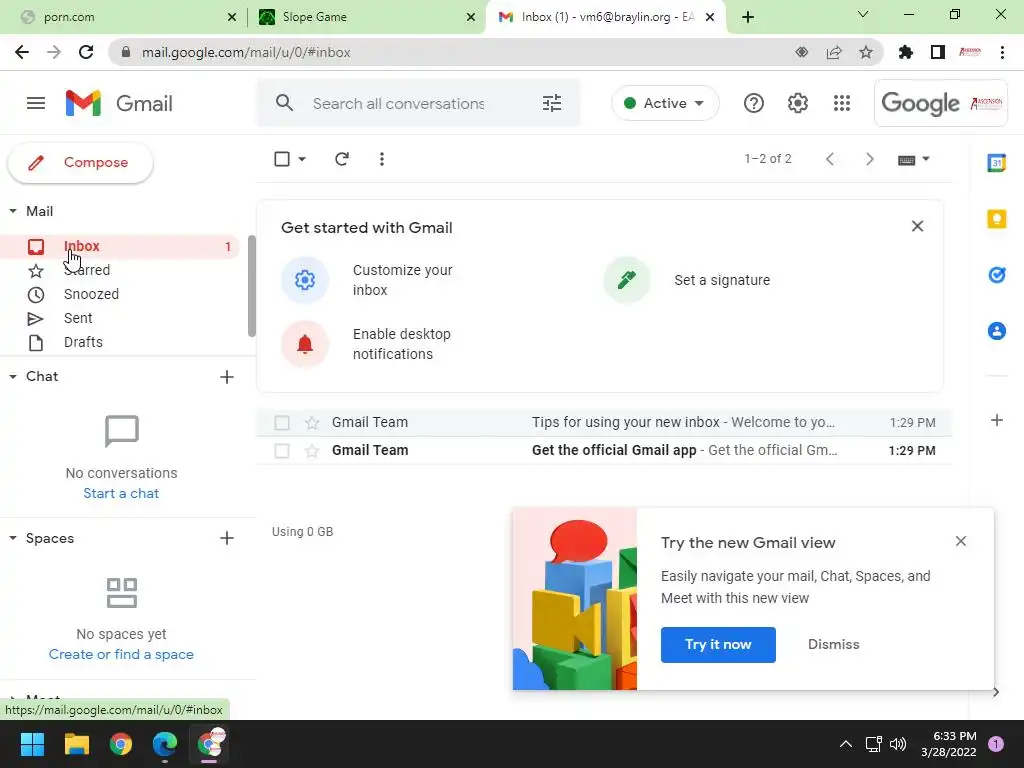Show search options filter icon

(552, 103)
